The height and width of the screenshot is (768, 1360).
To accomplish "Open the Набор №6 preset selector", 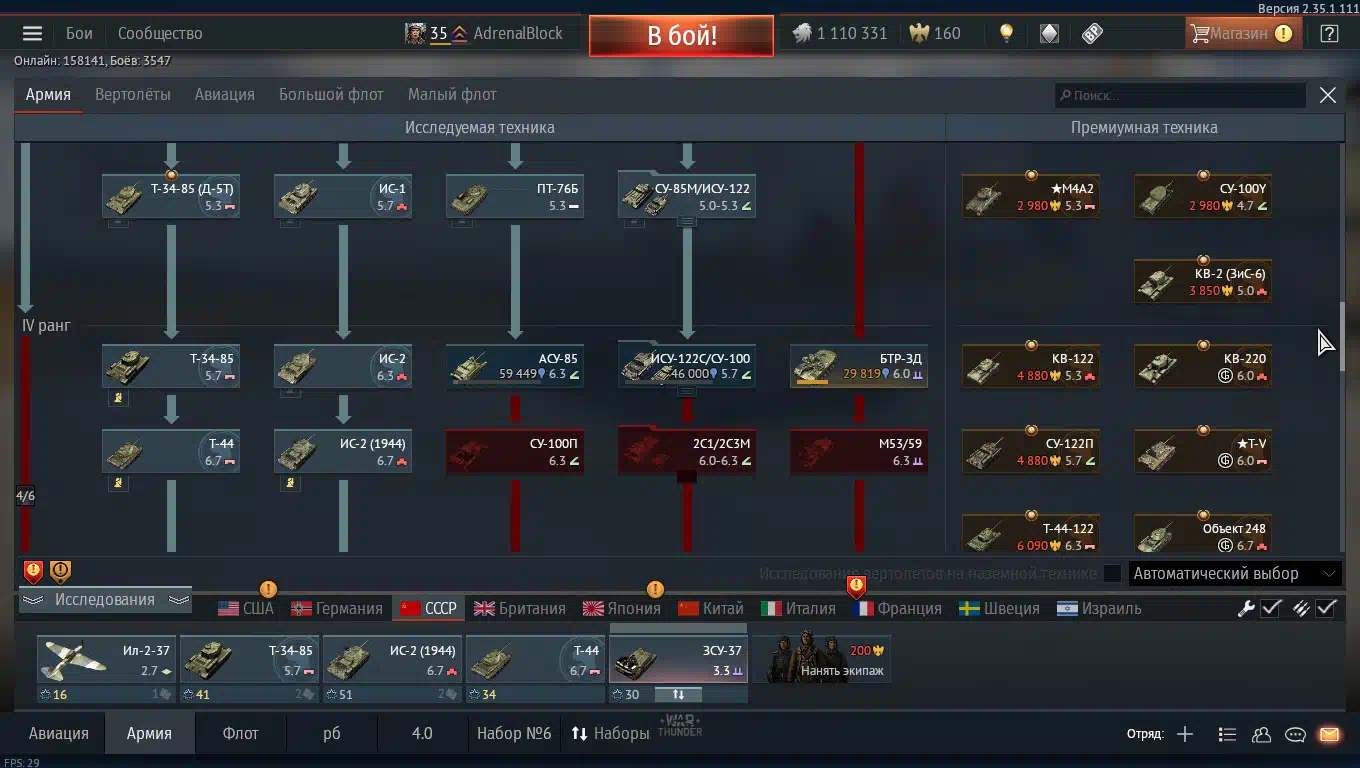I will 514,734.
